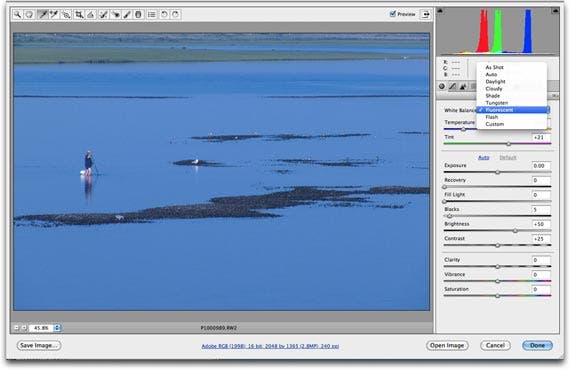Select the Crop tool
Viewport: 570px width, 370px height.
pyautogui.click(x=79, y=15)
